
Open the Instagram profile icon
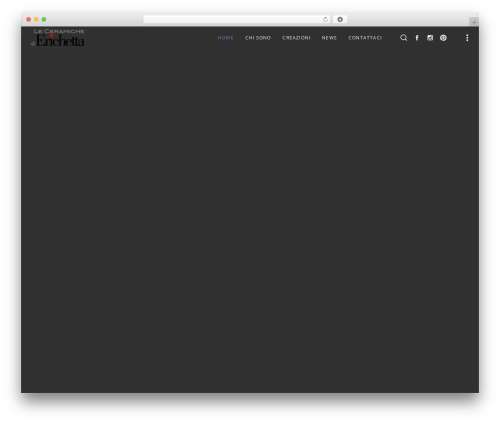coord(430,38)
